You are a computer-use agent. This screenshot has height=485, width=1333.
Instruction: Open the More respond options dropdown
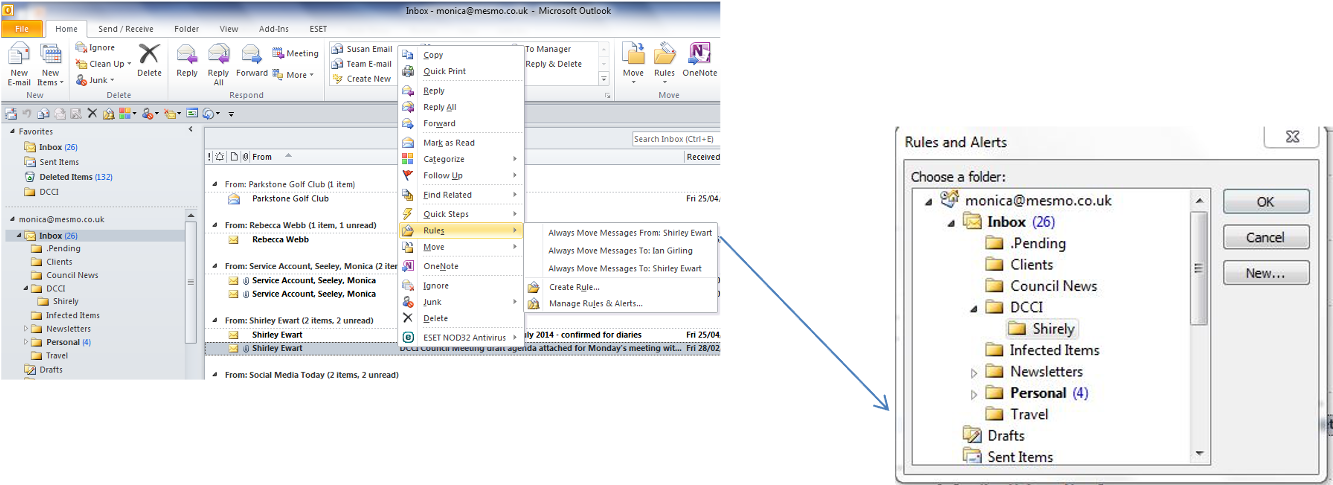[x=295, y=75]
